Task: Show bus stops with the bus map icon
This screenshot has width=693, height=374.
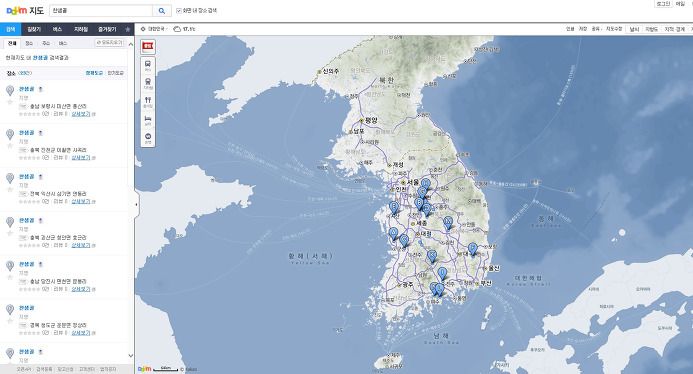Action: 148,66
